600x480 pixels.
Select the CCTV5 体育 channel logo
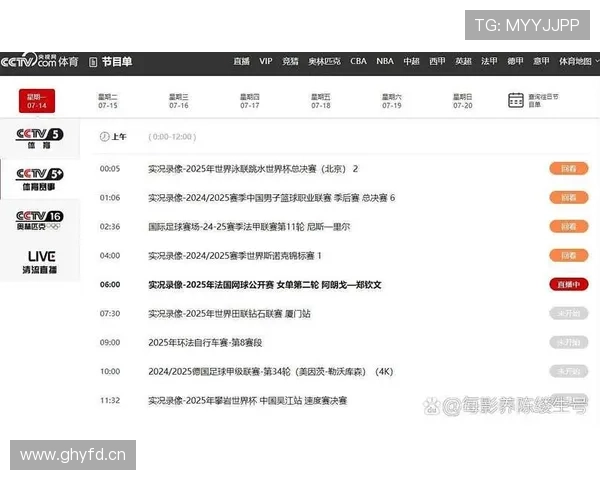click(39, 139)
